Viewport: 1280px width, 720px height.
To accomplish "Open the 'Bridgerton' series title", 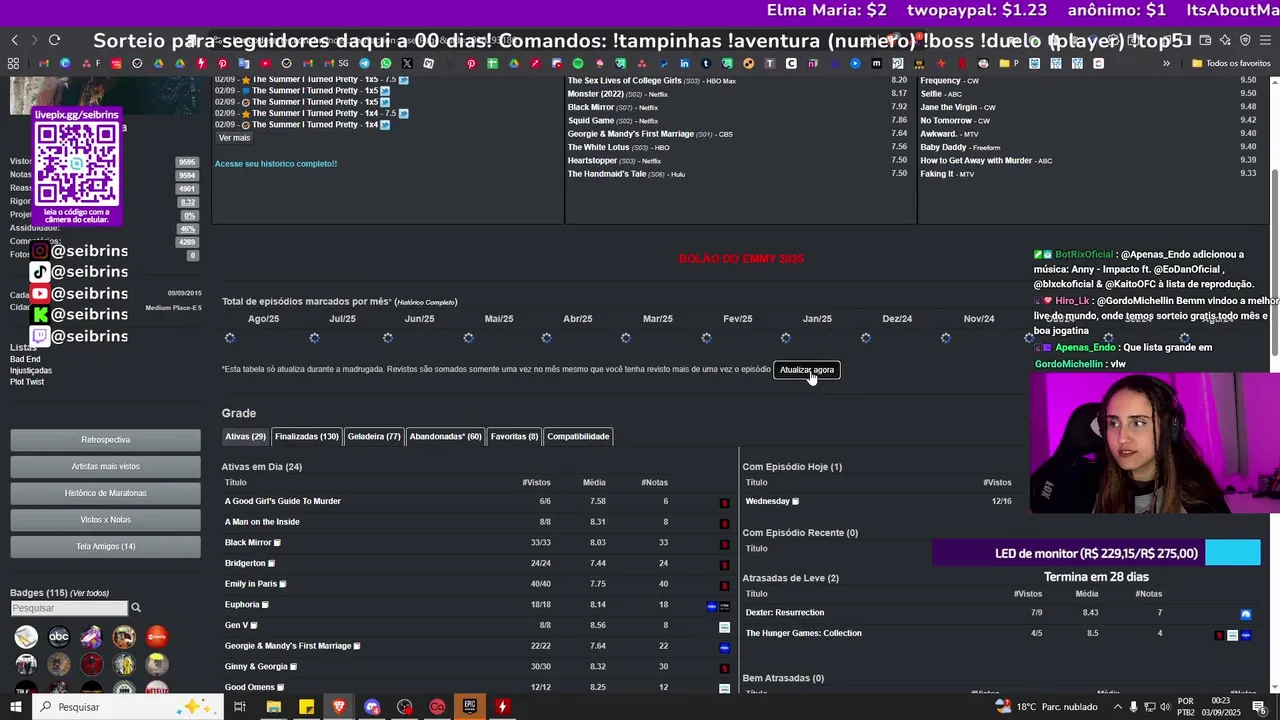I will pos(245,563).
